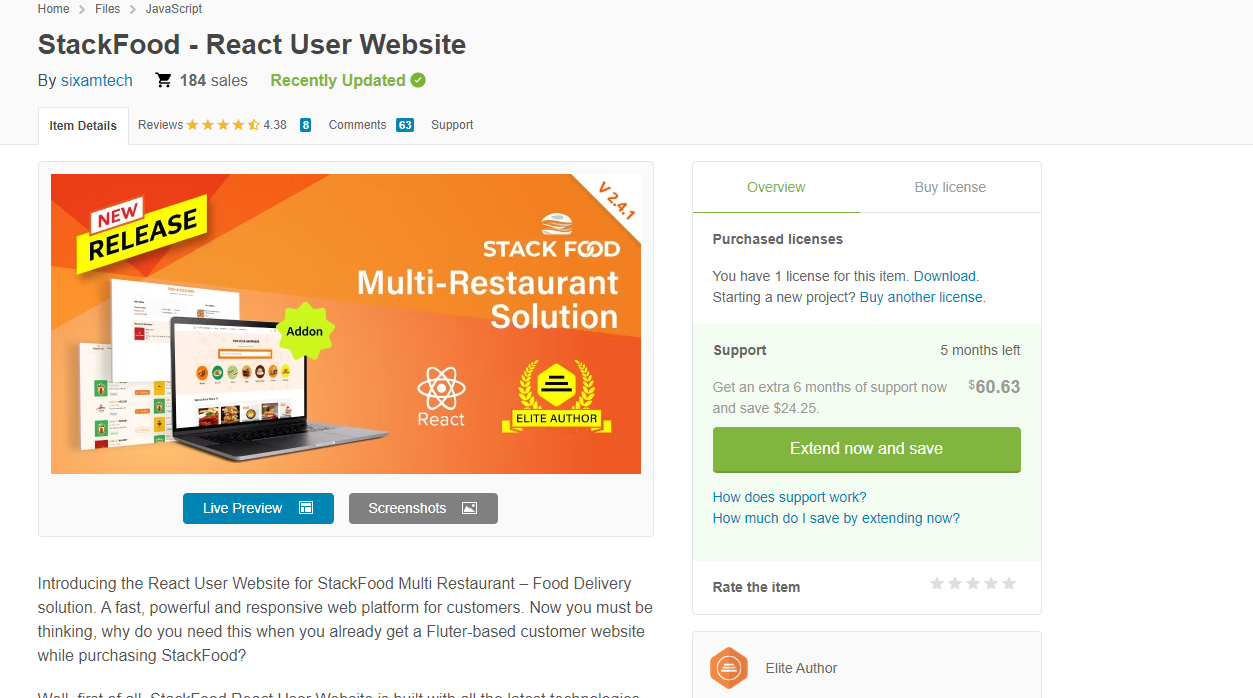Click the reviews count badge 8
Image resolution: width=1253 pixels, height=698 pixels.
coord(305,125)
